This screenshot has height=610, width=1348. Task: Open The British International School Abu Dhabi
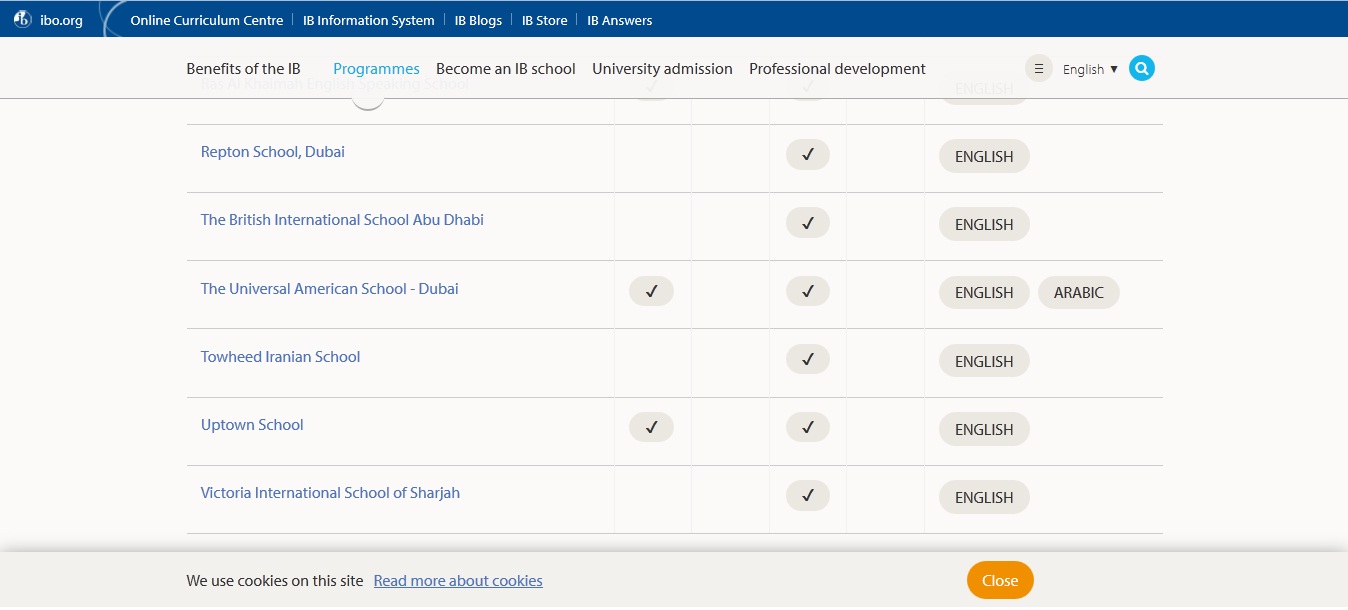[x=342, y=220]
